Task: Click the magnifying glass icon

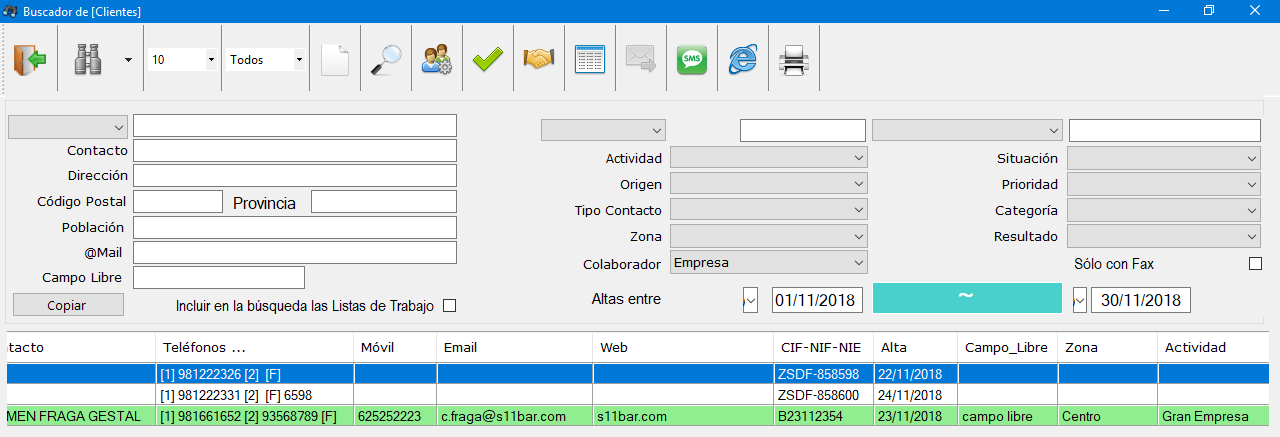Action: pyautogui.click(x=385, y=60)
